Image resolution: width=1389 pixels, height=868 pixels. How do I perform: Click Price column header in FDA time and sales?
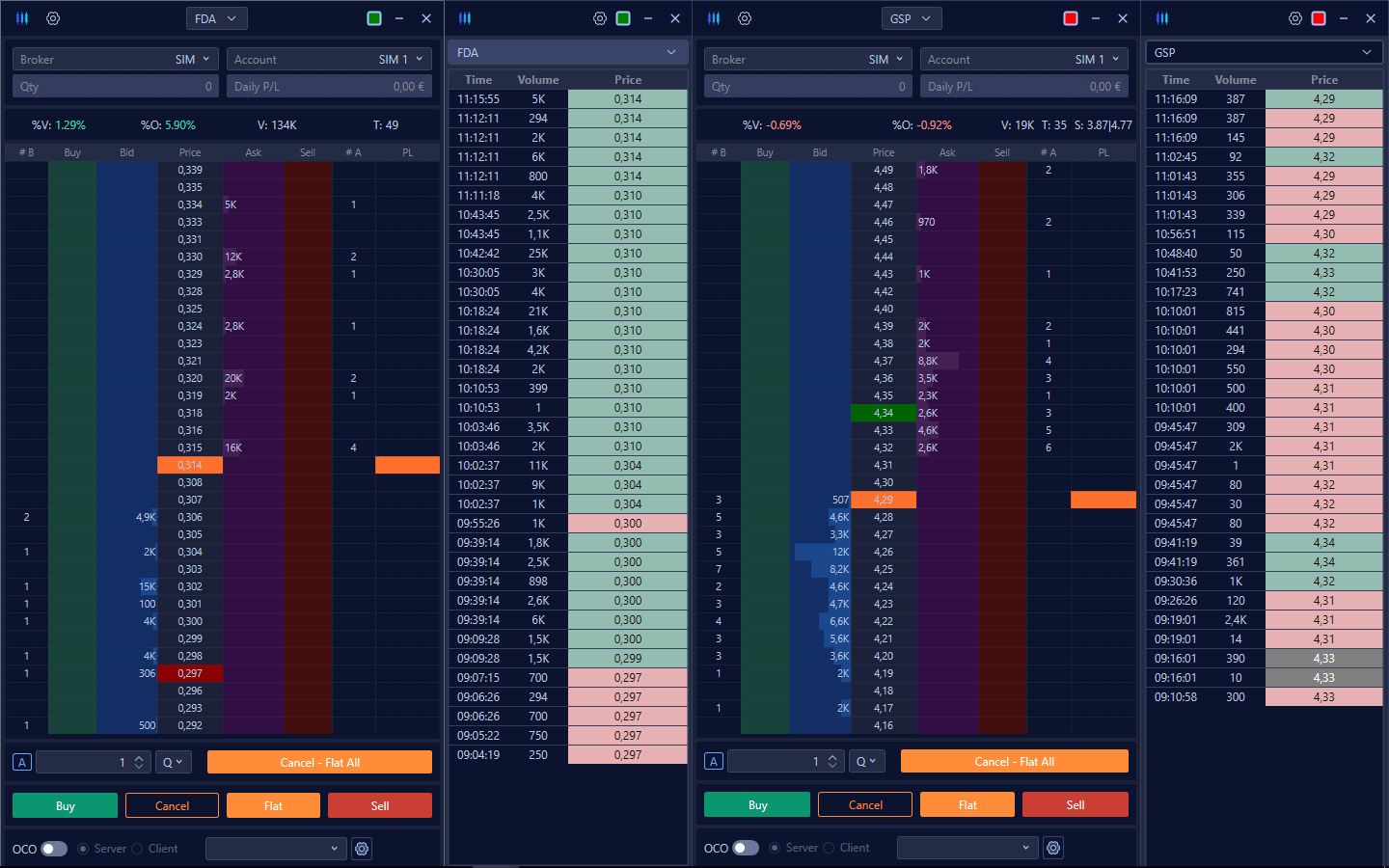point(627,80)
